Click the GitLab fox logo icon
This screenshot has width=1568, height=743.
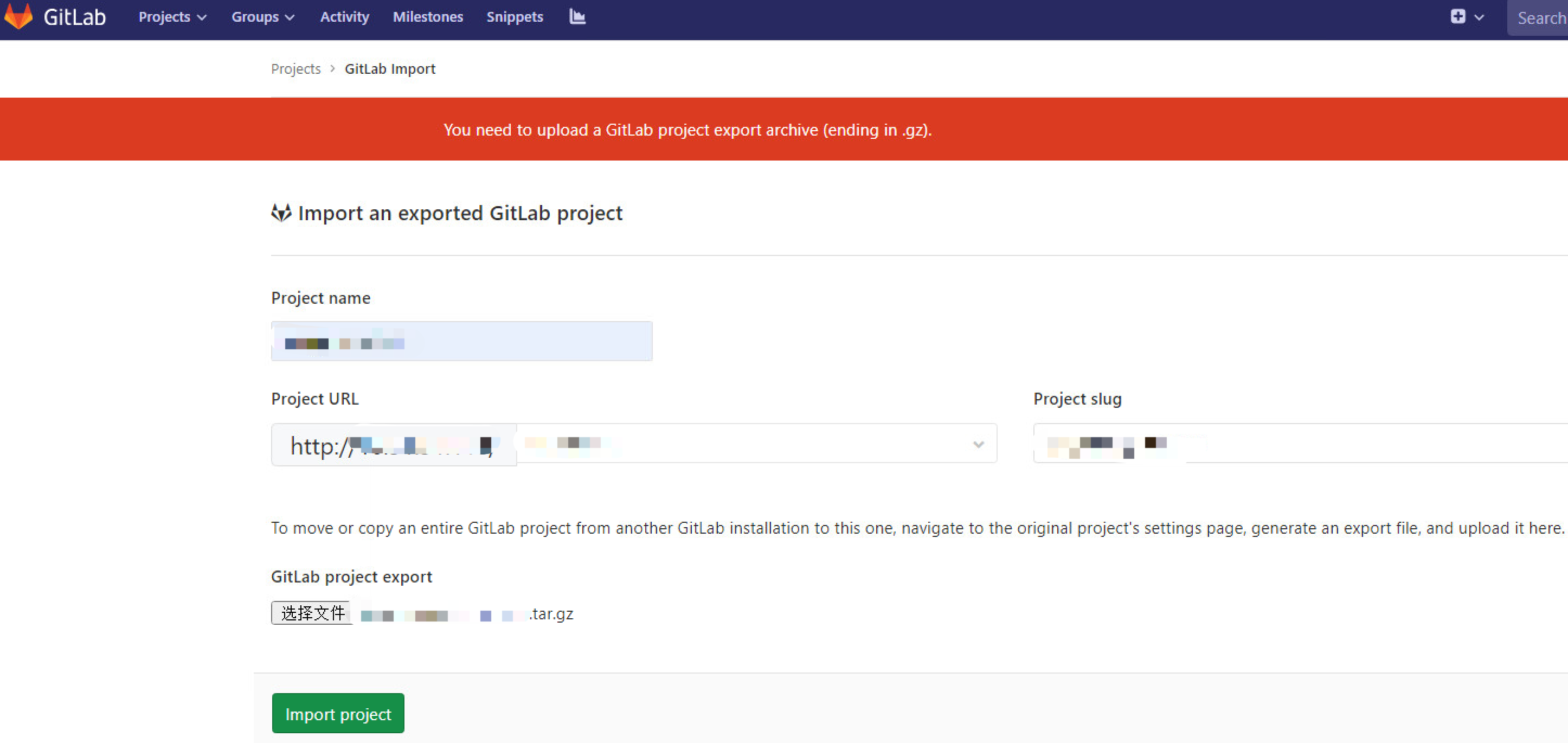[x=19, y=16]
